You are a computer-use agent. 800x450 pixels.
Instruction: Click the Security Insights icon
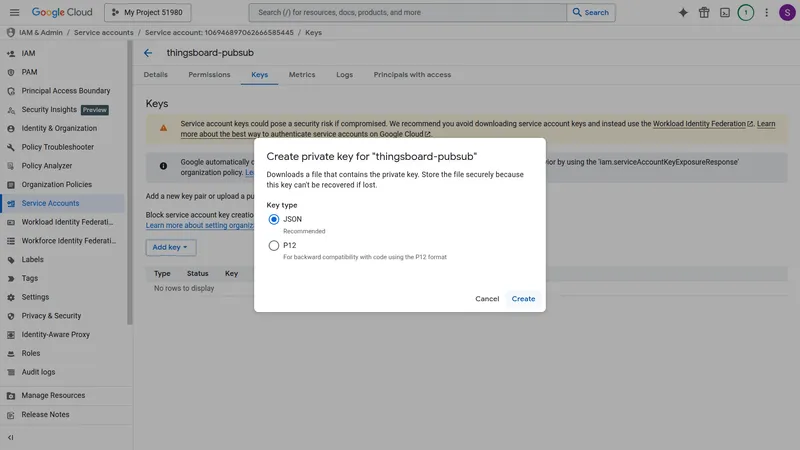[x=11, y=110]
